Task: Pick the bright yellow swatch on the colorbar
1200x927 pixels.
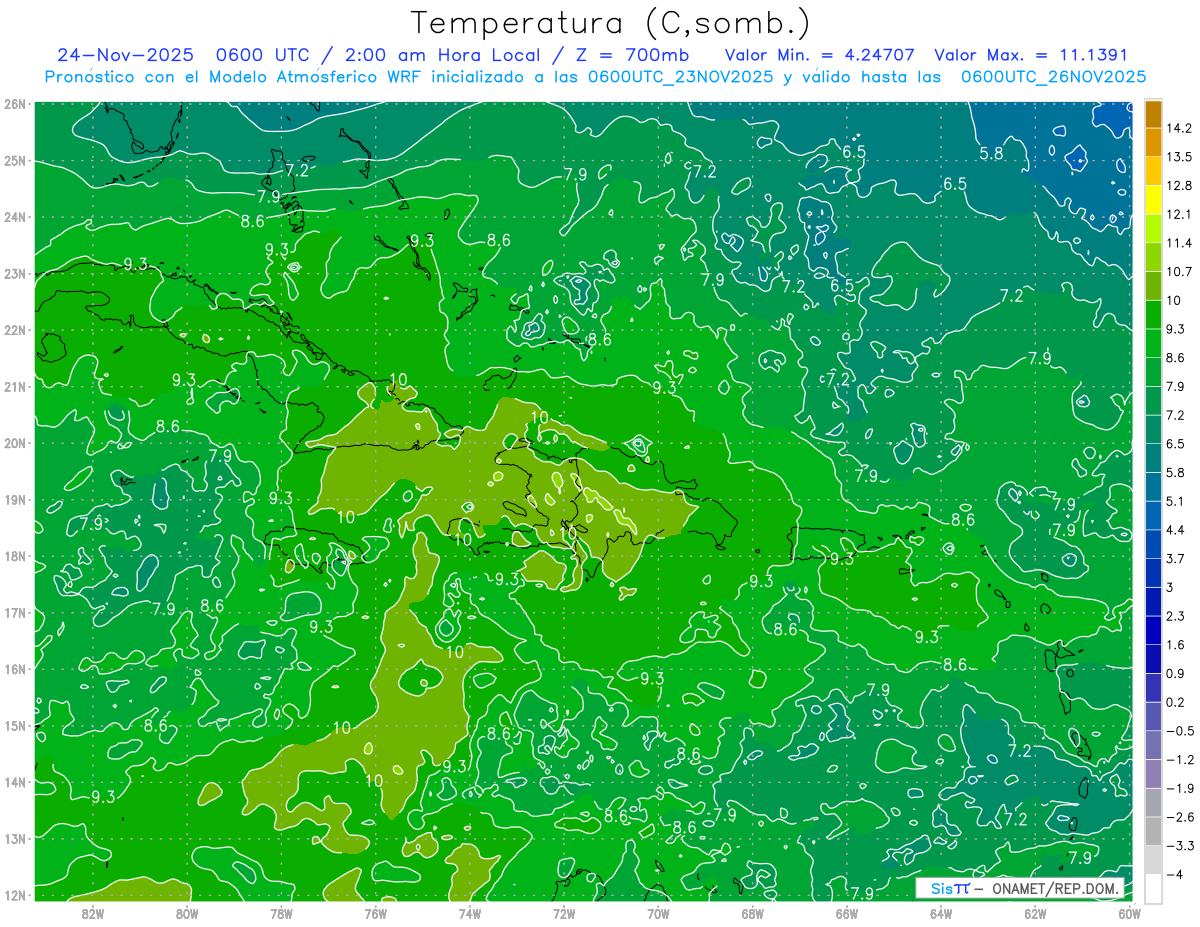Action: [1152, 200]
